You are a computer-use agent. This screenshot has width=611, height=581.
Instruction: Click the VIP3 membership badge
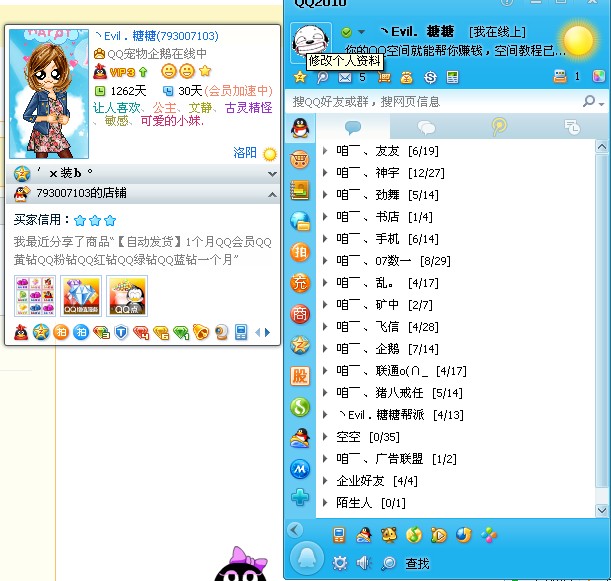[120, 72]
